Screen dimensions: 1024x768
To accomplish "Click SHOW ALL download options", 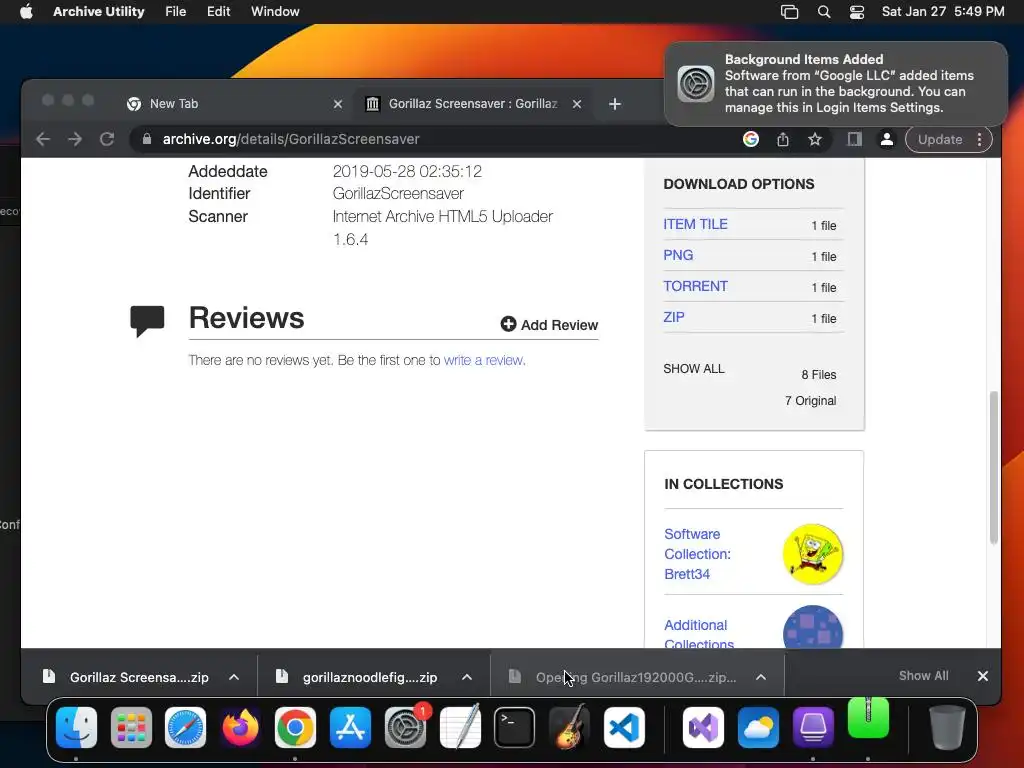I will click(694, 369).
